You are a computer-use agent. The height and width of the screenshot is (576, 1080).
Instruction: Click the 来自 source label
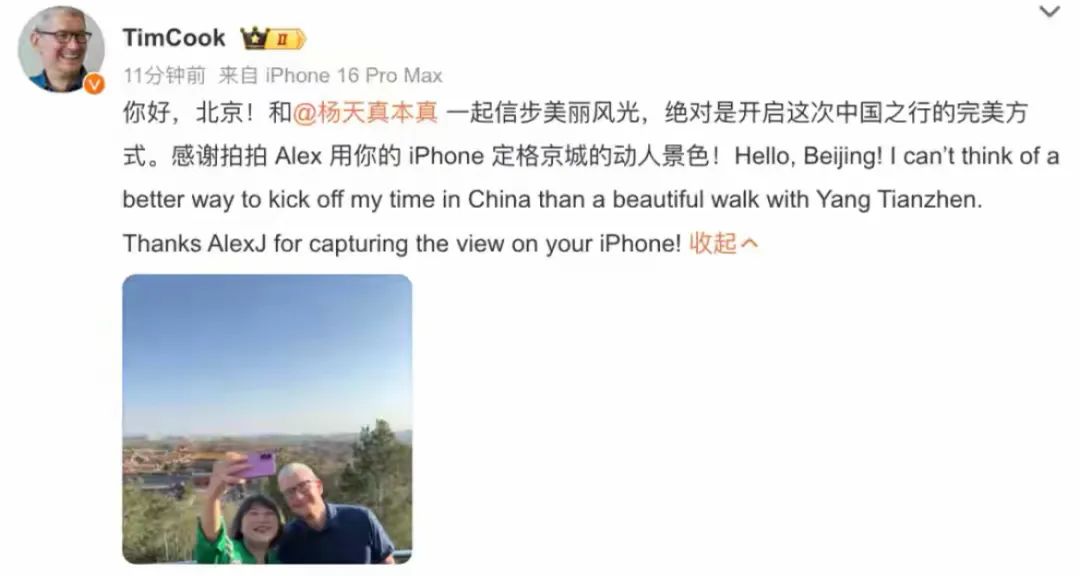click(238, 75)
